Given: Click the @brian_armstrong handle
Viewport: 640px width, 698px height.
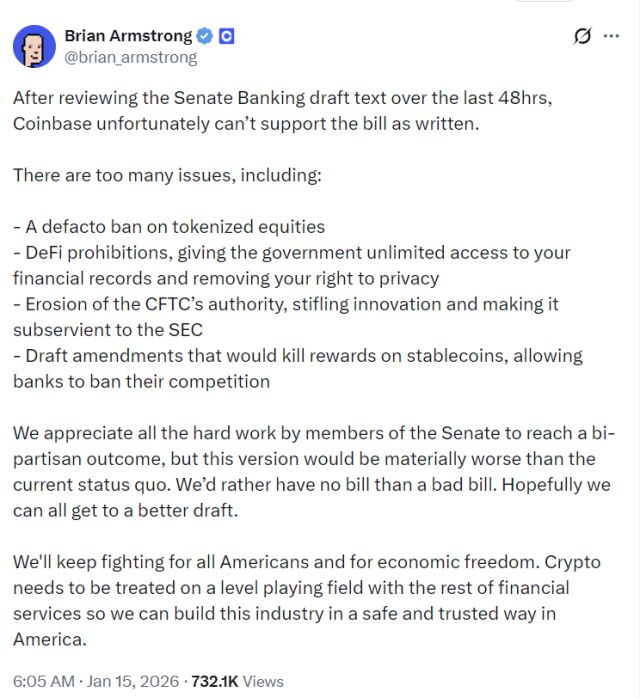Looking at the screenshot, I should coord(130,57).
